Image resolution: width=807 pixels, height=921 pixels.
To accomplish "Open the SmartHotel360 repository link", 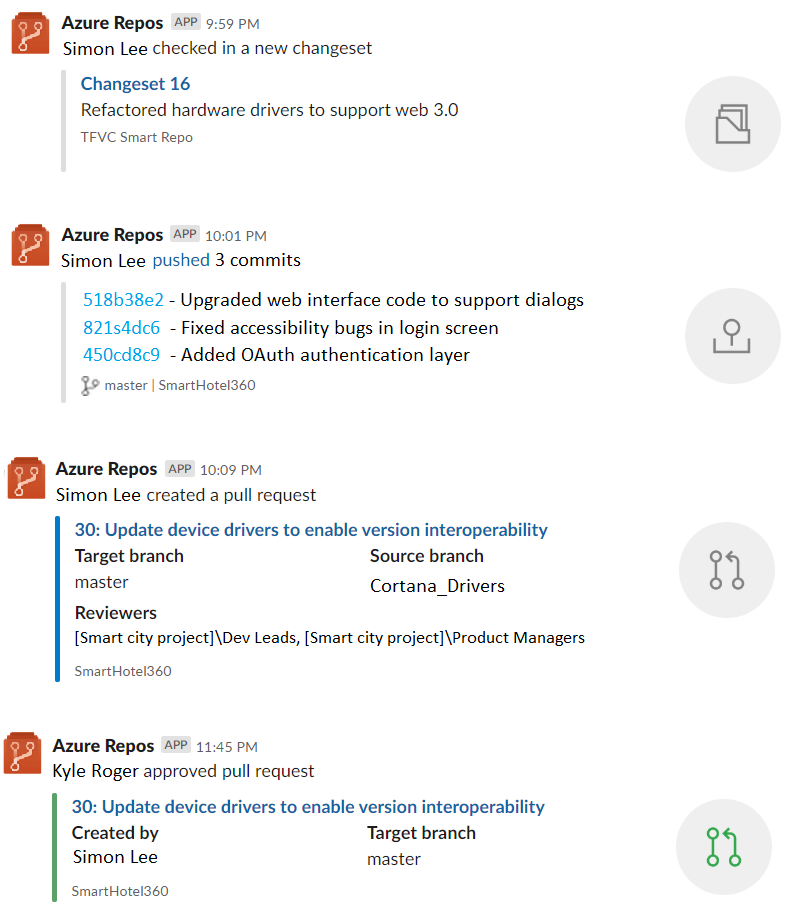I will pos(205,385).
